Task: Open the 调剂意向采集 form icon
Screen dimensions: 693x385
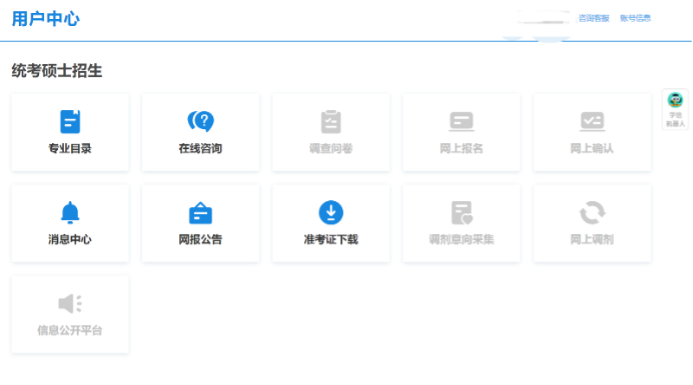Action: point(461,213)
